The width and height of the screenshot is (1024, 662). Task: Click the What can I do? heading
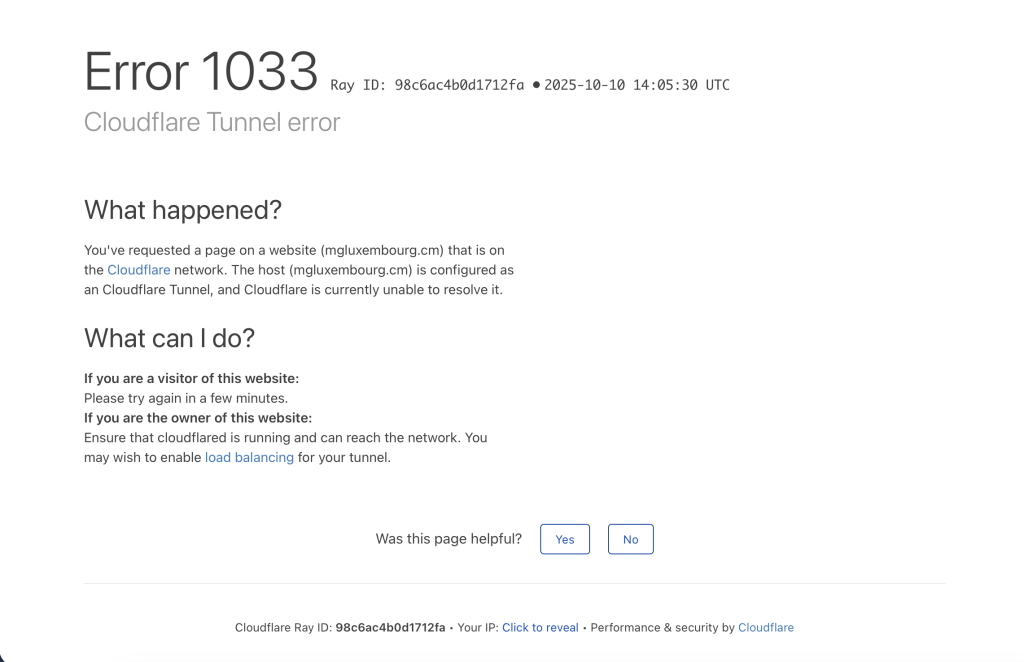(x=169, y=338)
